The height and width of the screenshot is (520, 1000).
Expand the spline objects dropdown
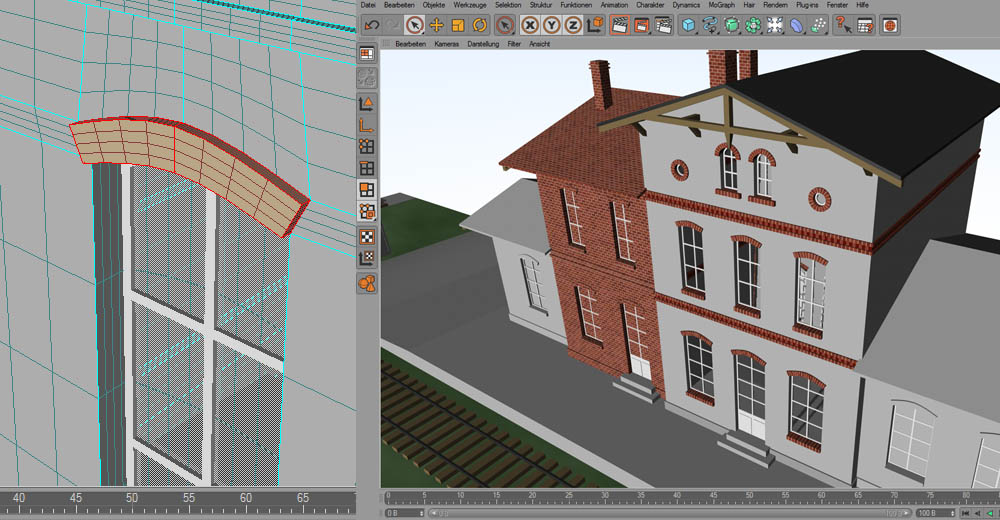(711, 25)
